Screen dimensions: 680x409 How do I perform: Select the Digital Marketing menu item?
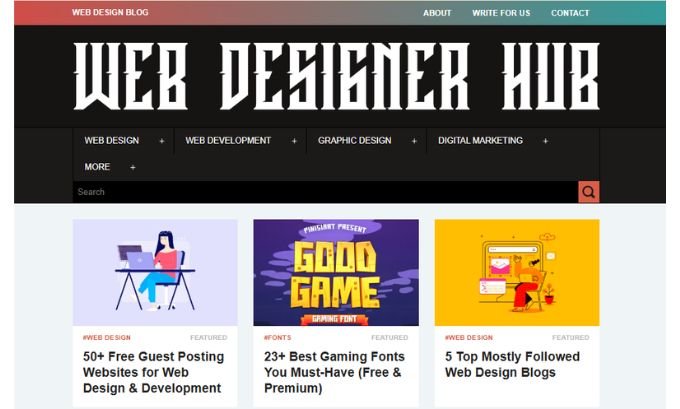pyautogui.click(x=480, y=141)
